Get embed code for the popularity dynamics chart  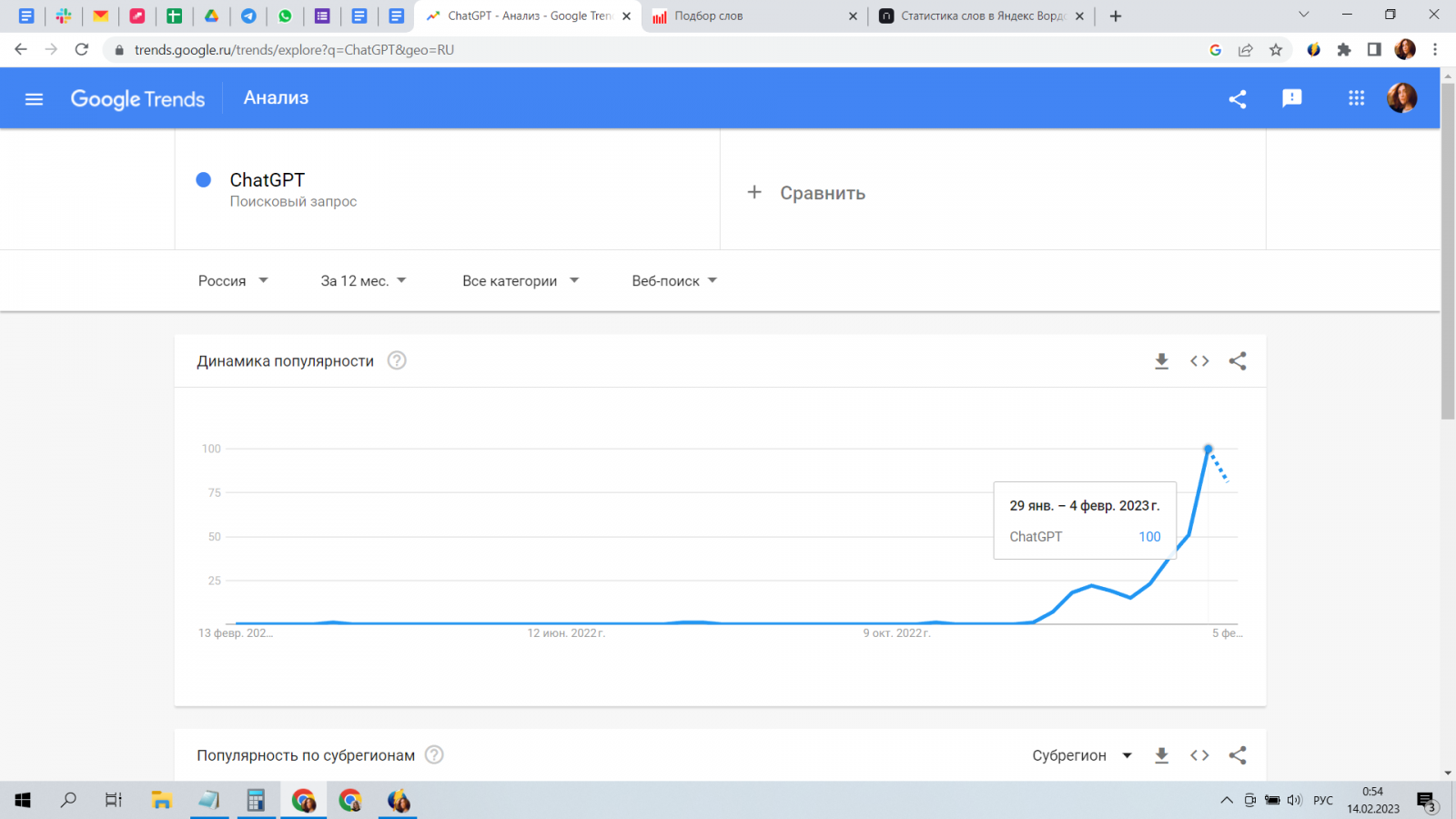(1199, 361)
